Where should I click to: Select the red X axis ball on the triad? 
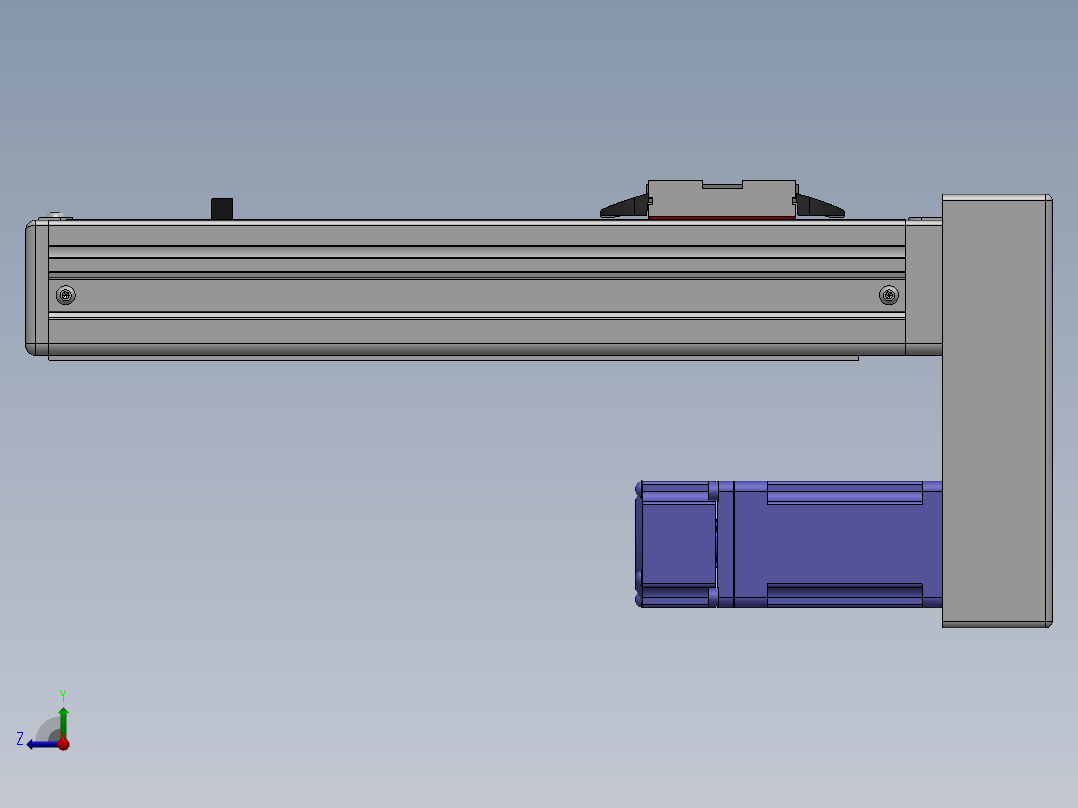(x=63, y=744)
